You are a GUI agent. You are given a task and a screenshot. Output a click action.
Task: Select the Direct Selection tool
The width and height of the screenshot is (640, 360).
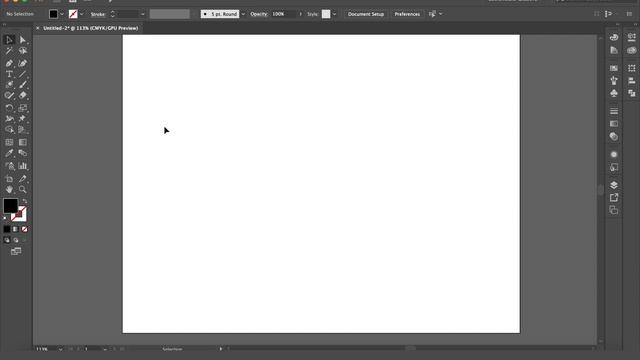[x=22, y=40]
